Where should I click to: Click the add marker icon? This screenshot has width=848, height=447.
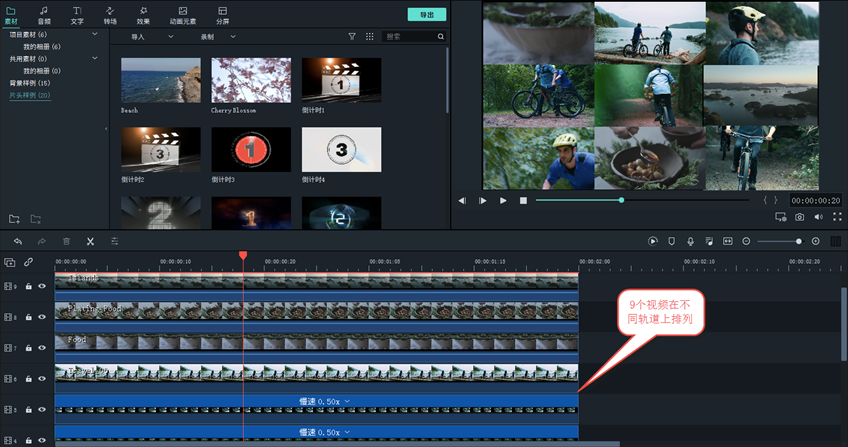tap(671, 241)
